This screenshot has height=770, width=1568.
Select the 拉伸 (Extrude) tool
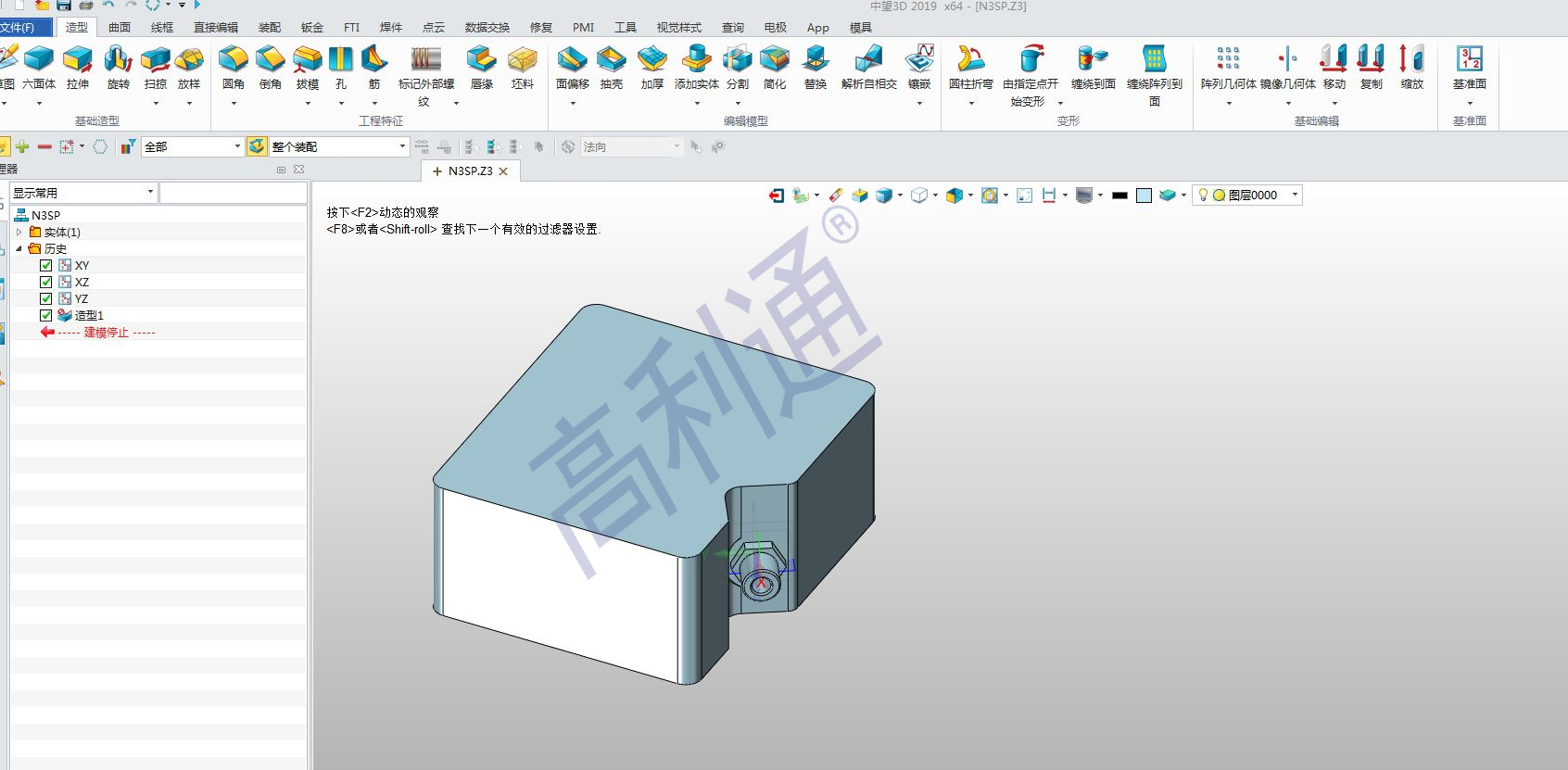click(x=78, y=61)
